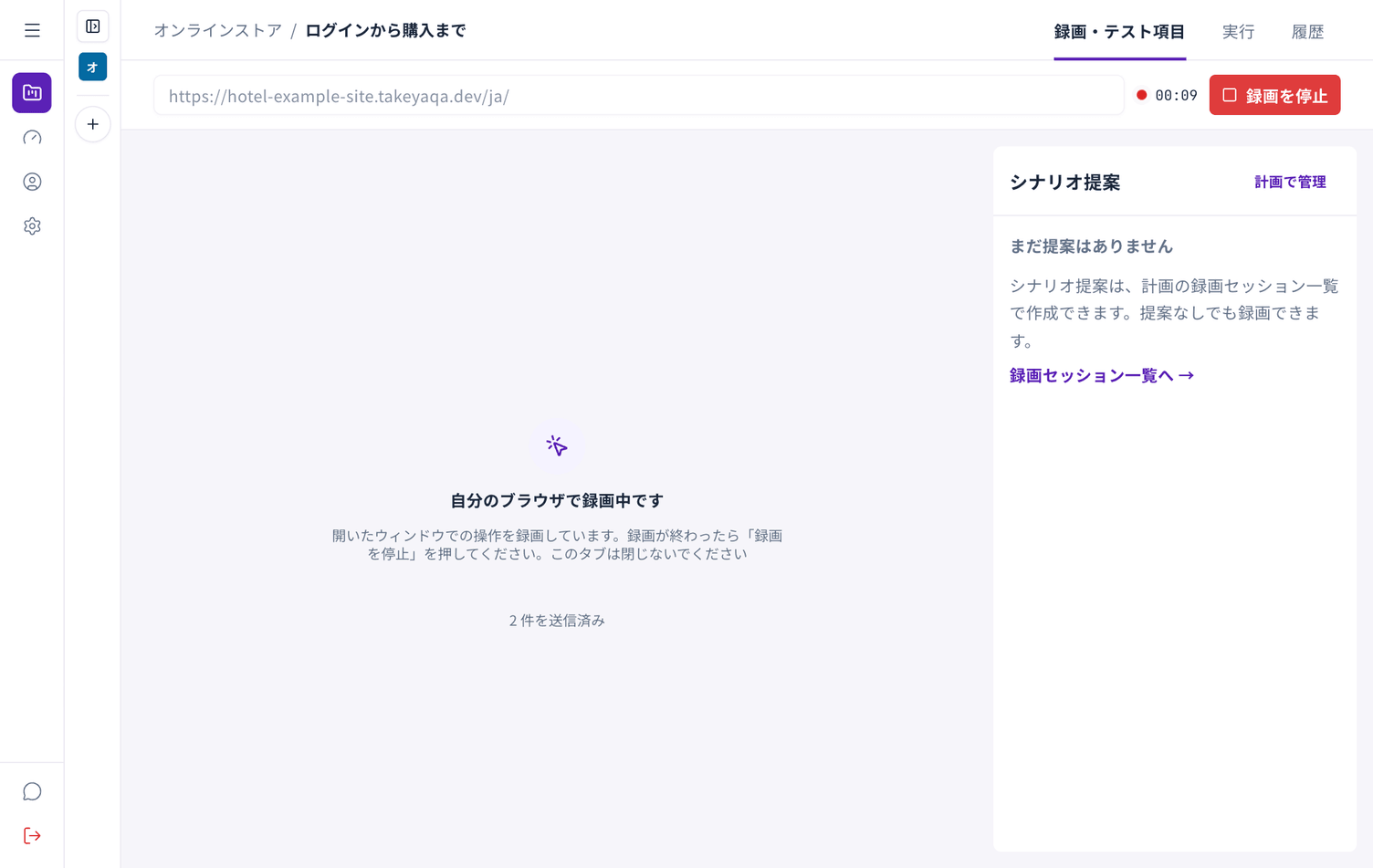Select the blue オ project badge
This screenshot has width=1373, height=868.
click(x=93, y=67)
